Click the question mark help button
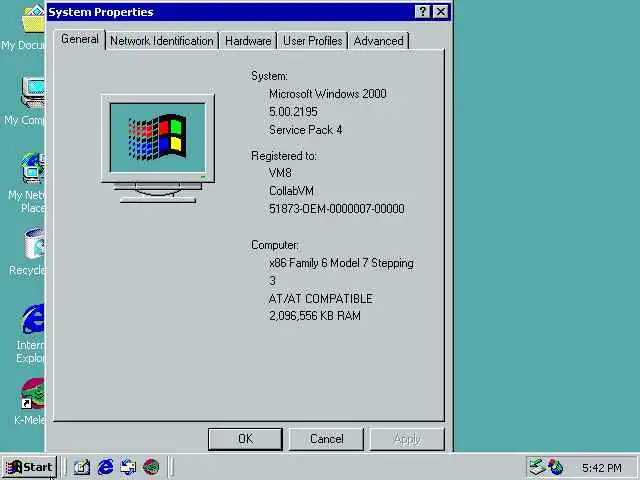The height and width of the screenshot is (480, 640). (422, 11)
